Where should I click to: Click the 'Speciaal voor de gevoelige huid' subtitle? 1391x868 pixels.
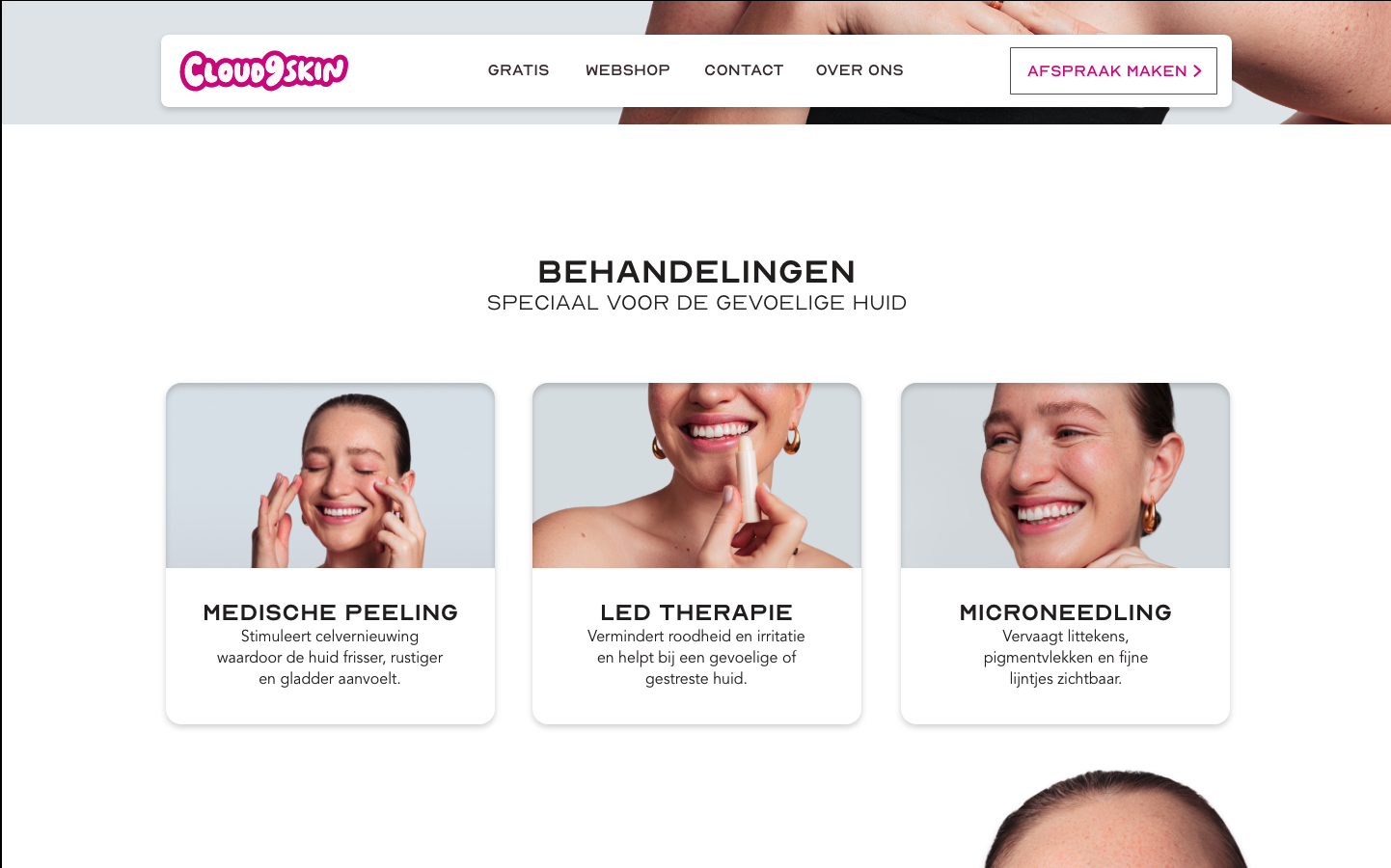click(696, 303)
